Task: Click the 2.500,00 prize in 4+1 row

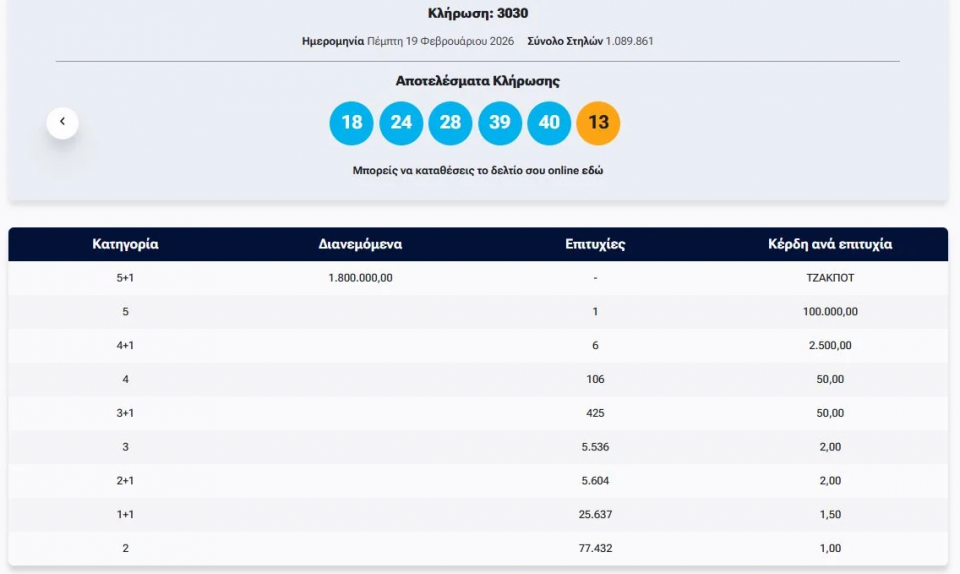Action: point(829,346)
